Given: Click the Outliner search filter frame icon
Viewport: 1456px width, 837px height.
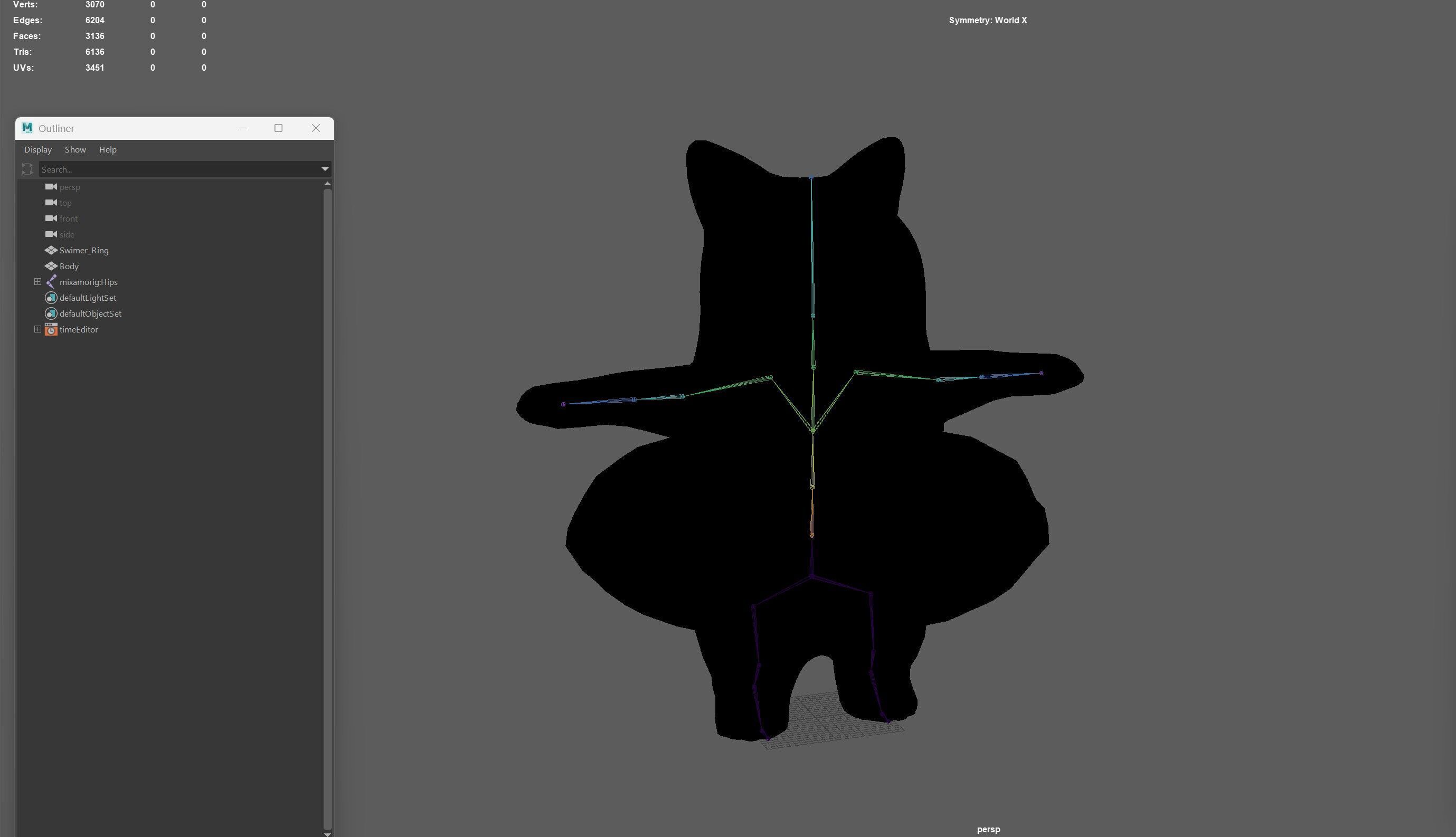Looking at the screenshot, I should click(27, 169).
